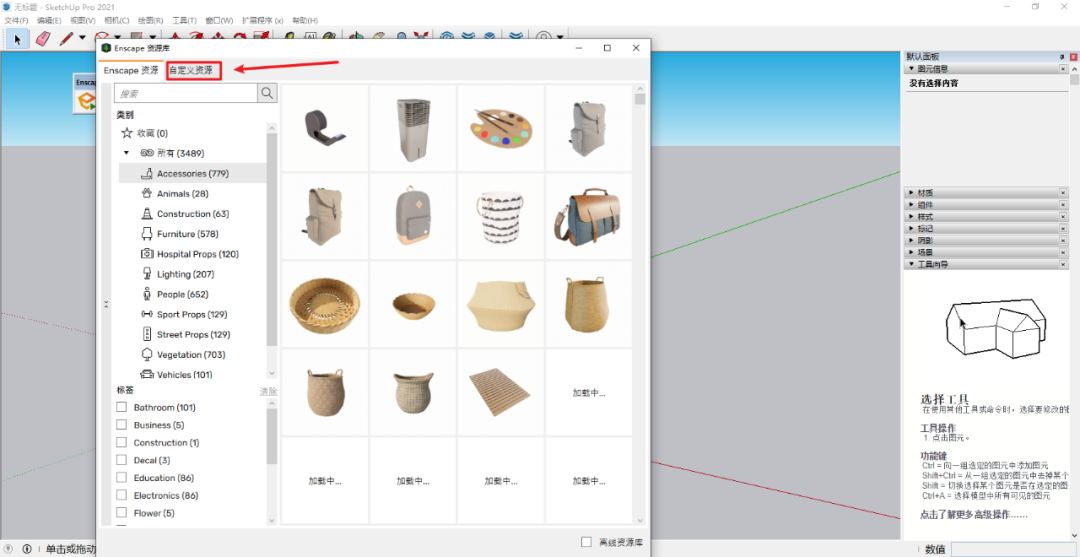Open the Lighting category
The height and width of the screenshot is (557, 1080).
coord(185,274)
